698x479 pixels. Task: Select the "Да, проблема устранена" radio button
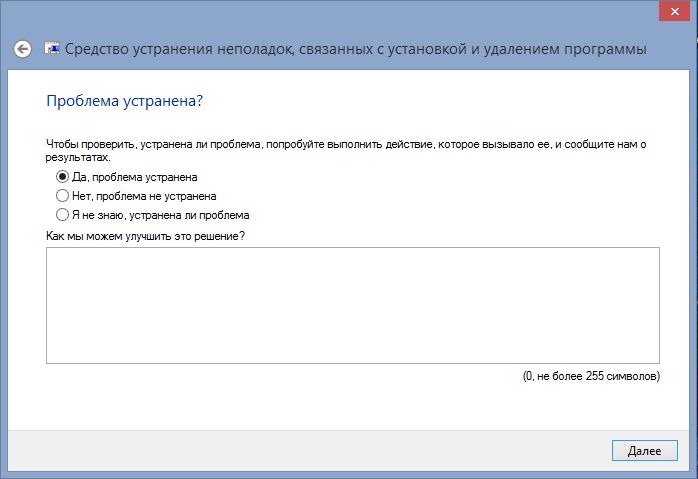[x=62, y=177]
